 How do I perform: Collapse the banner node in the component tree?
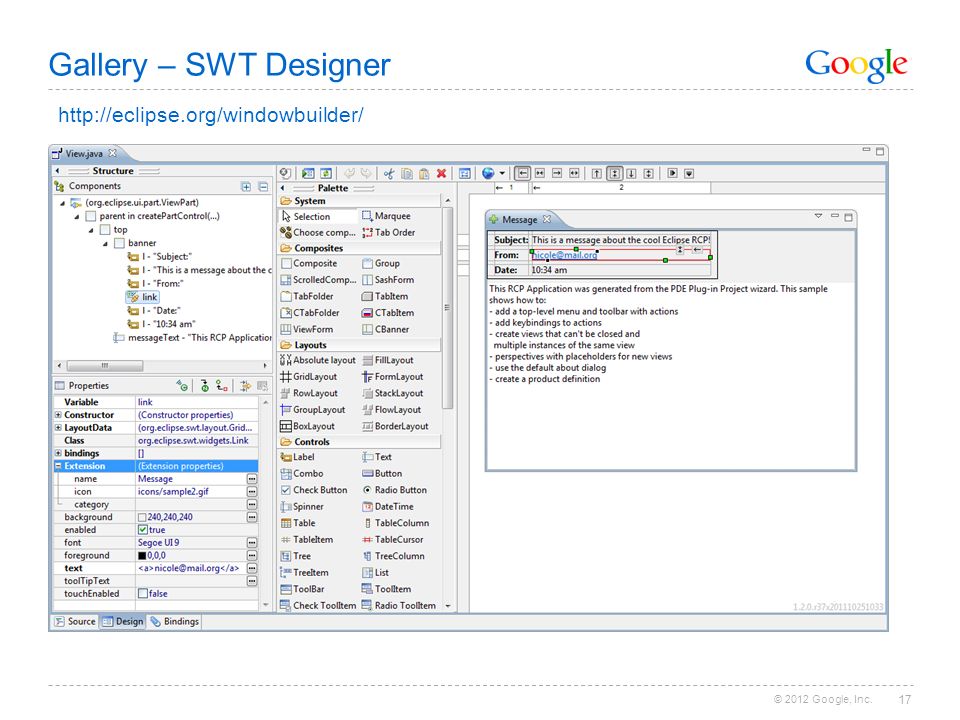105,244
